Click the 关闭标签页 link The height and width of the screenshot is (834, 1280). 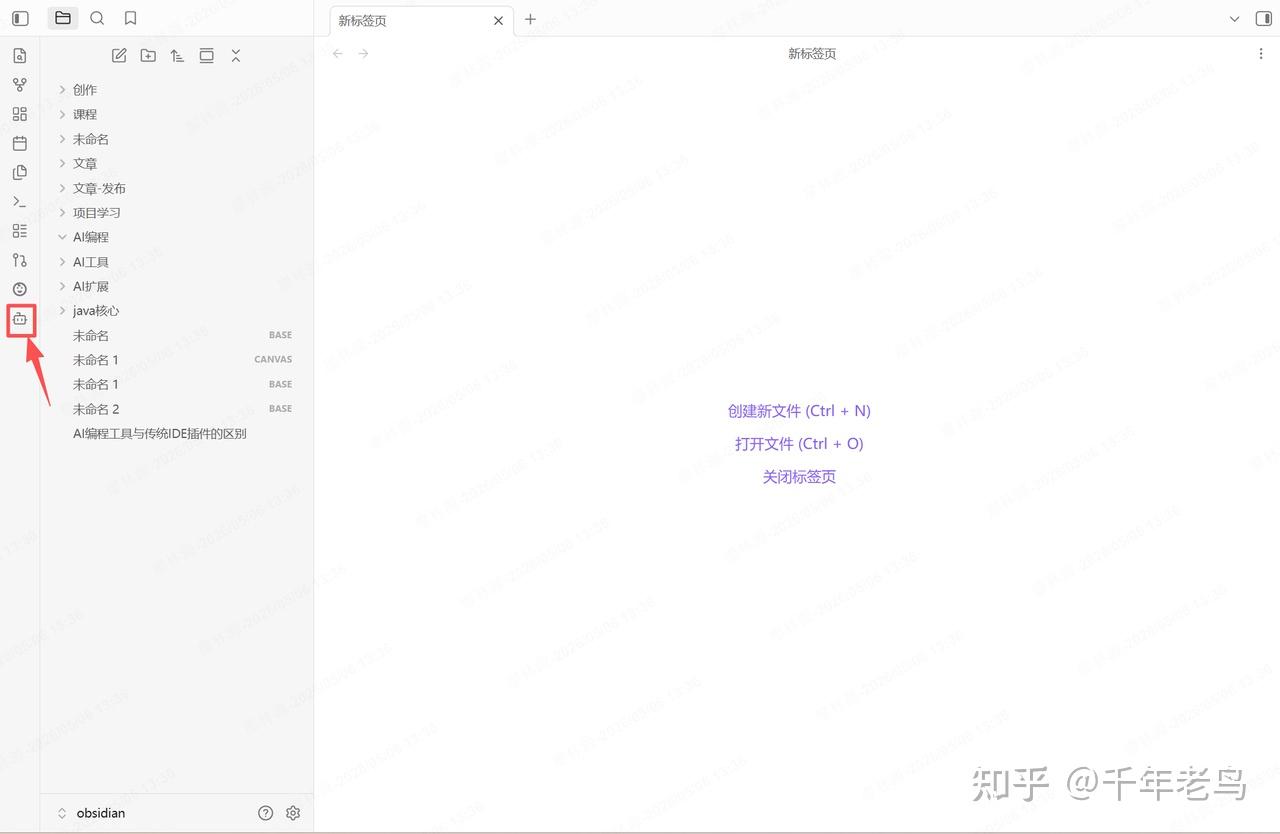(x=799, y=477)
